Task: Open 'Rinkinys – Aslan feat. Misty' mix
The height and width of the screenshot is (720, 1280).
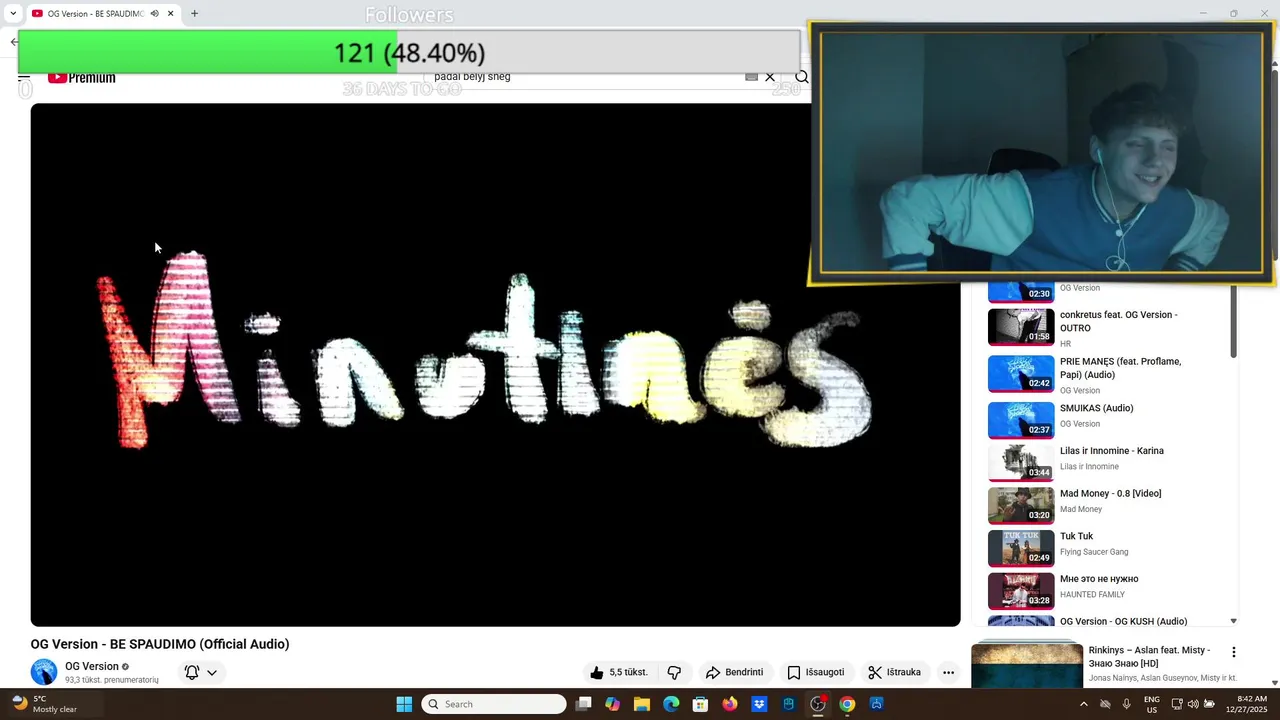Action: (1149, 656)
